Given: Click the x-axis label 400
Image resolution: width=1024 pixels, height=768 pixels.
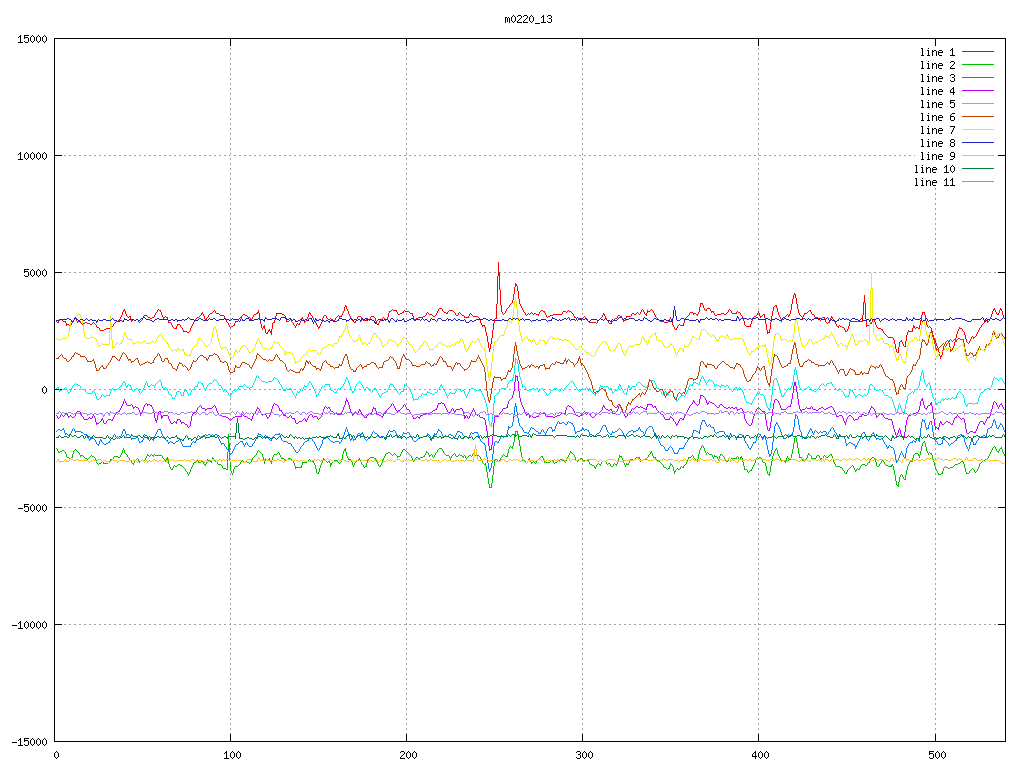Looking at the screenshot, I should (761, 756).
